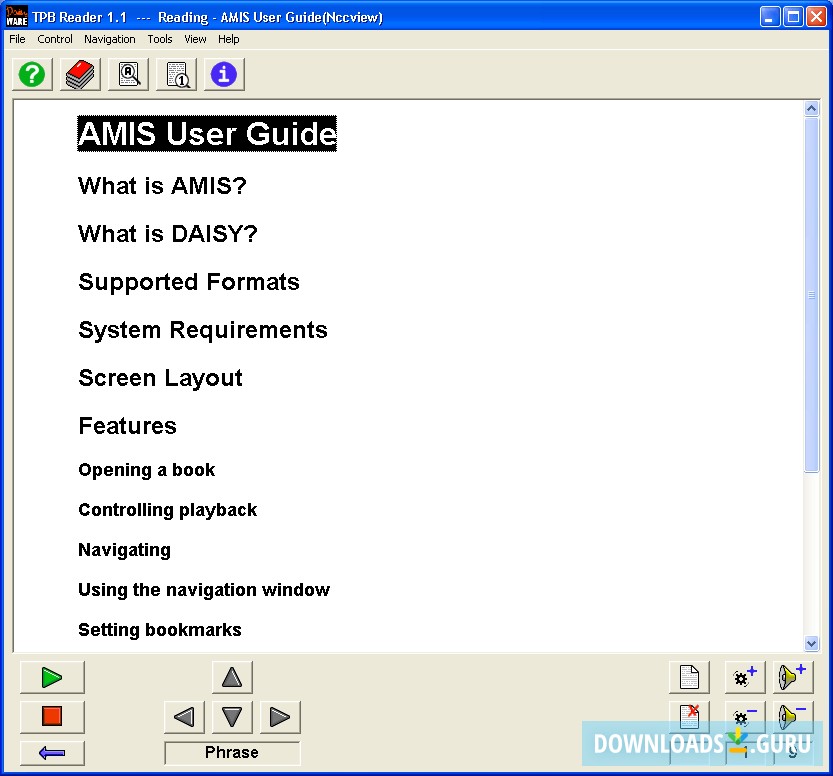Click the right navigation triangle
Viewport: 833px width, 776px height.
(x=280, y=717)
